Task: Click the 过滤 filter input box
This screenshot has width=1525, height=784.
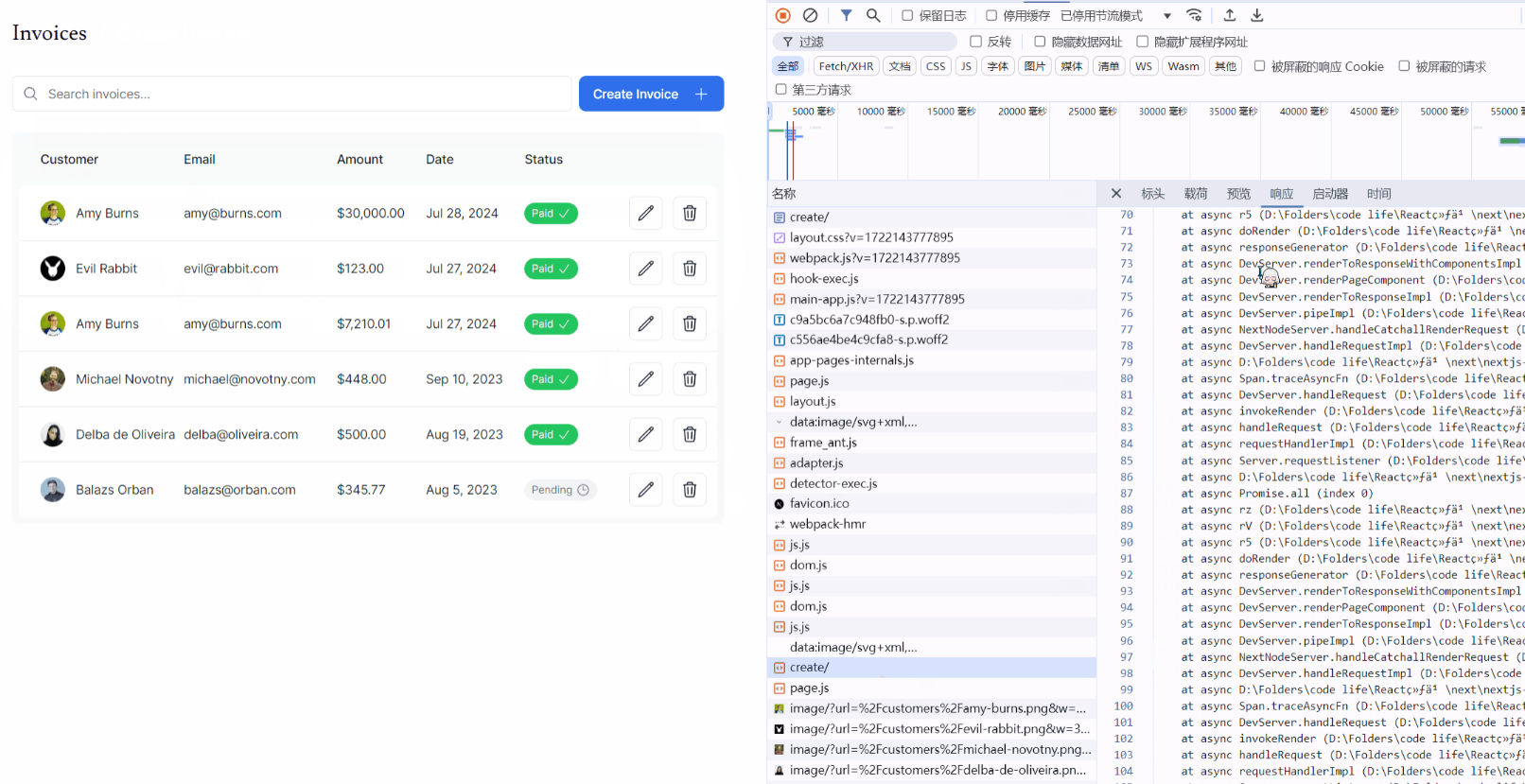Action: click(865, 42)
